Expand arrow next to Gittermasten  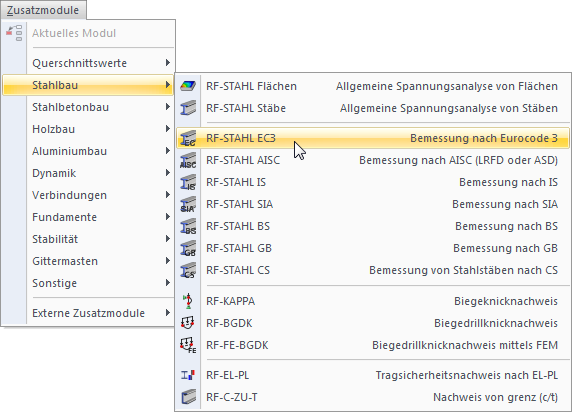pyautogui.click(x=167, y=261)
